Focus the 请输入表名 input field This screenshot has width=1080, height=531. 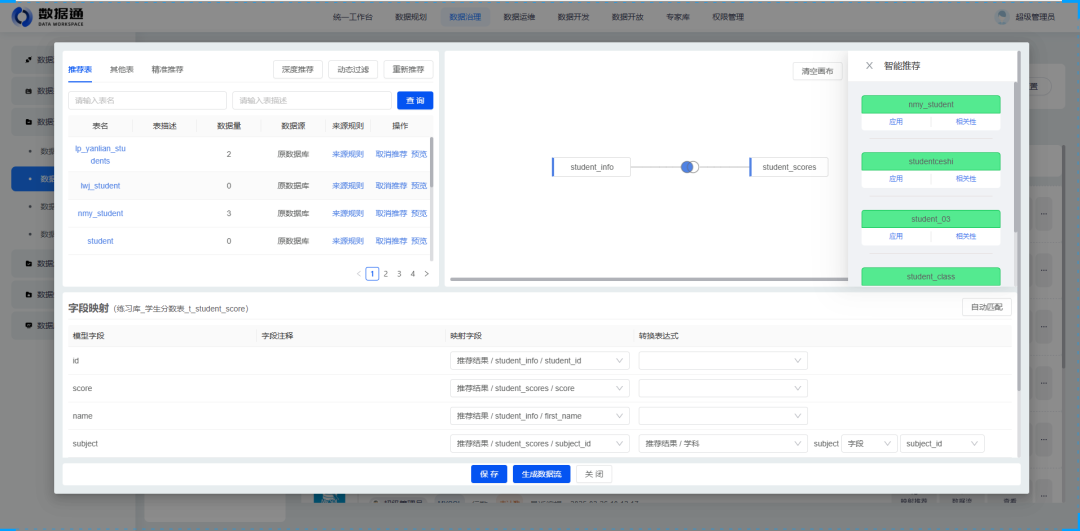pyautogui.click(x=147, y=101)
